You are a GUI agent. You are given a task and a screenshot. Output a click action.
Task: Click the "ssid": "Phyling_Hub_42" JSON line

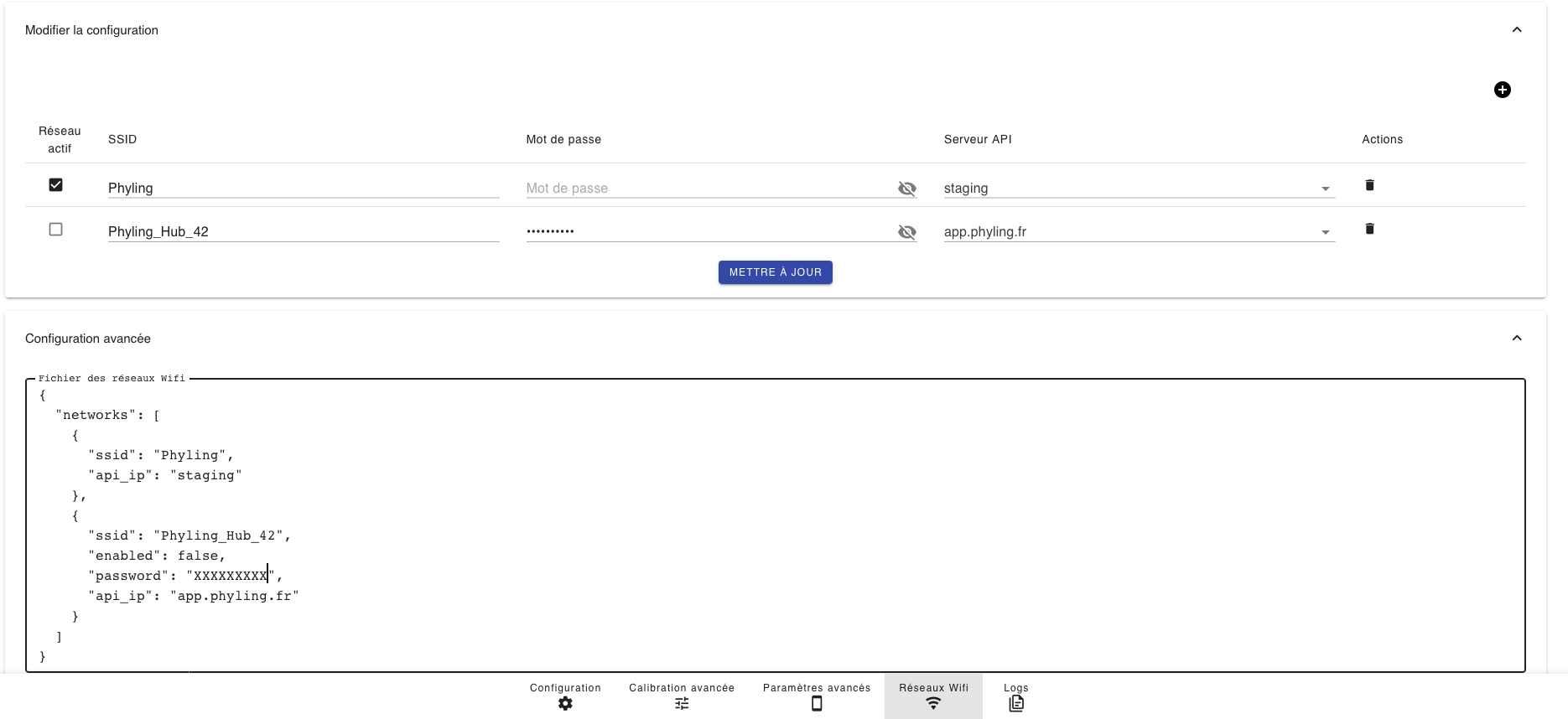(190, 535)
